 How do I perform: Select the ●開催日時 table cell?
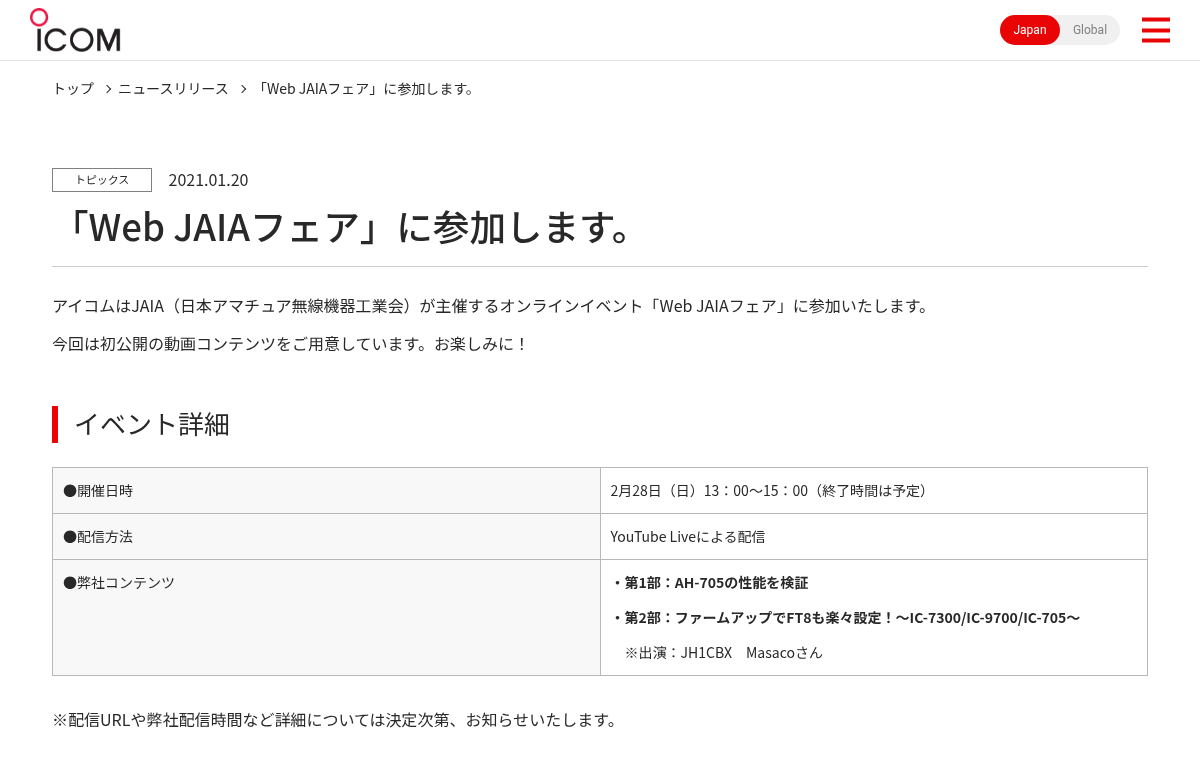326,490
